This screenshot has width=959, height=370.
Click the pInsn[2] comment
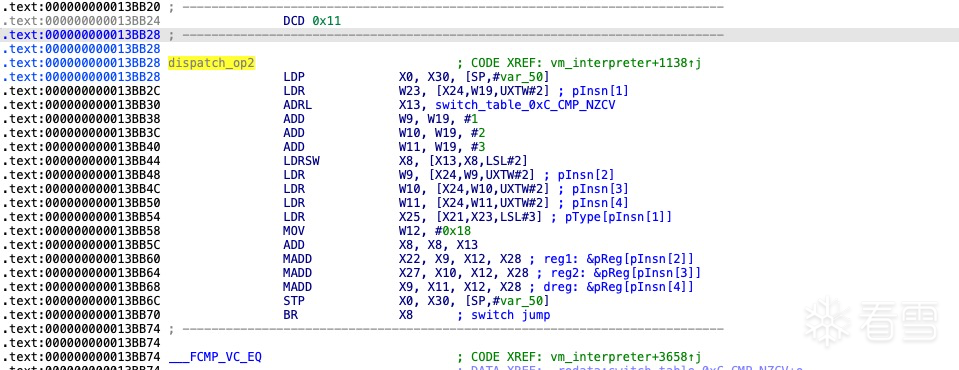(586, 175)
